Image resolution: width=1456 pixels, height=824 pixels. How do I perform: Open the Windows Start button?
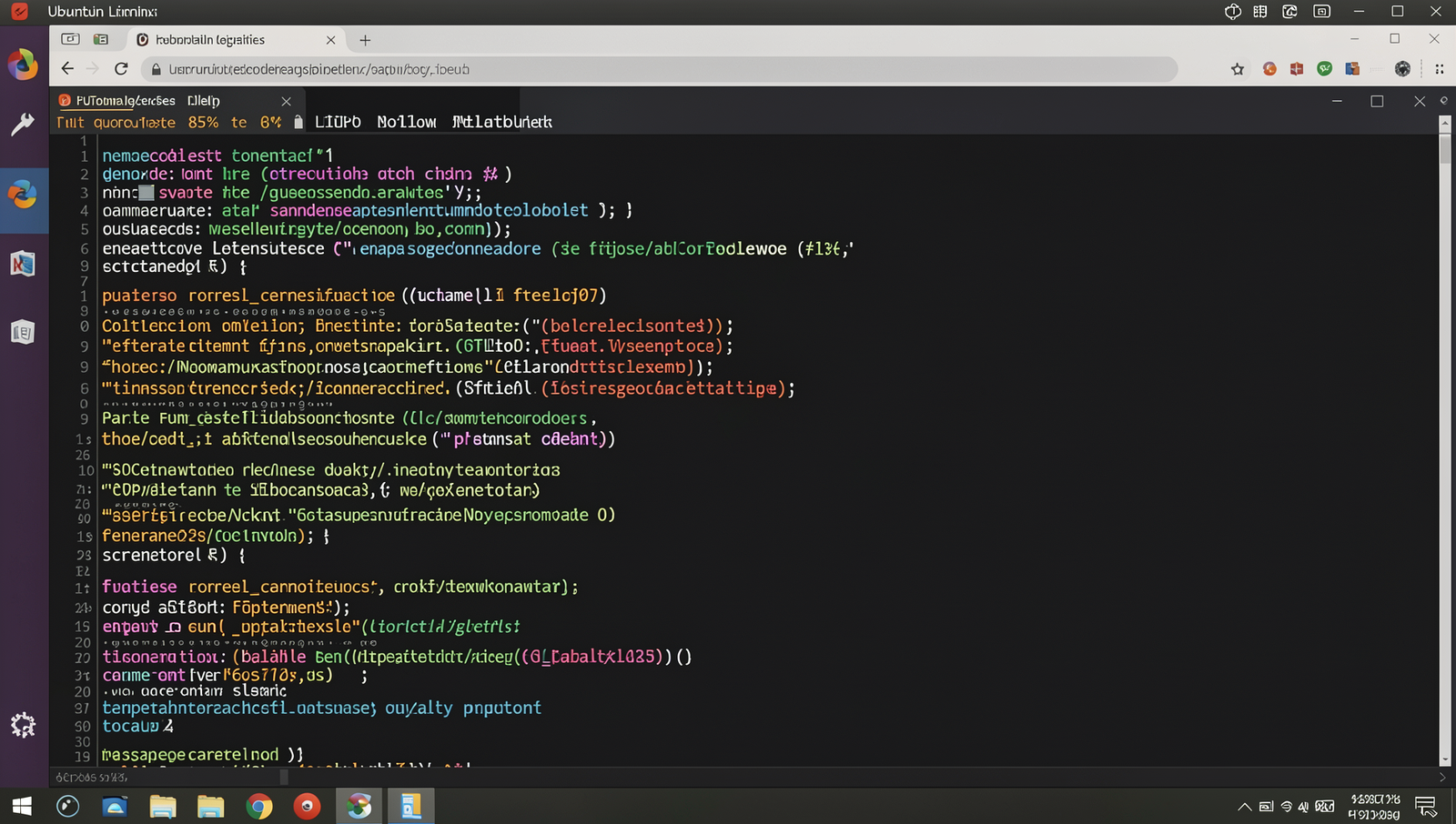tap(22, 806)
